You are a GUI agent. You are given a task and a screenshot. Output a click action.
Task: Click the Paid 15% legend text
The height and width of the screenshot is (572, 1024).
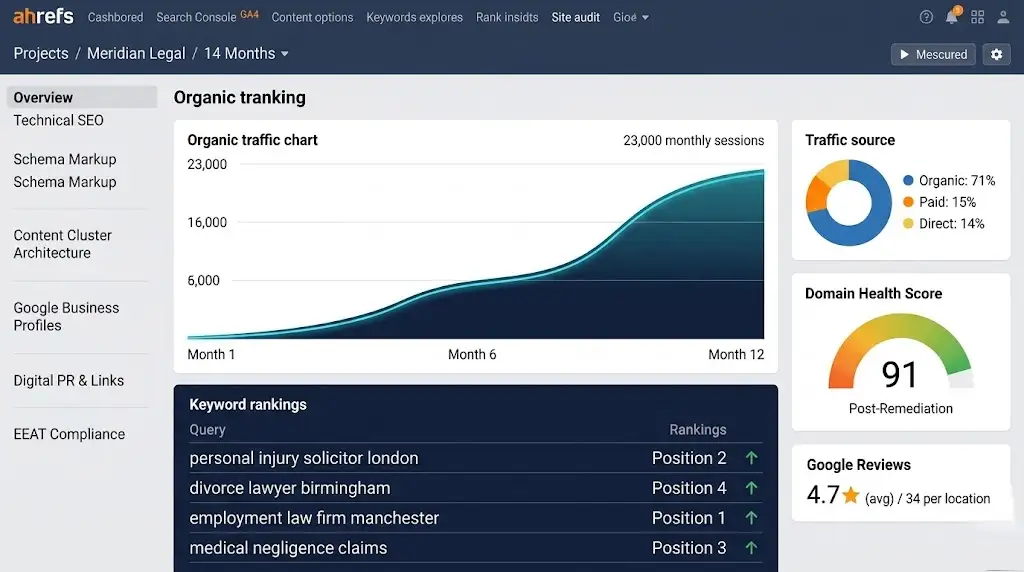[947, 202]
